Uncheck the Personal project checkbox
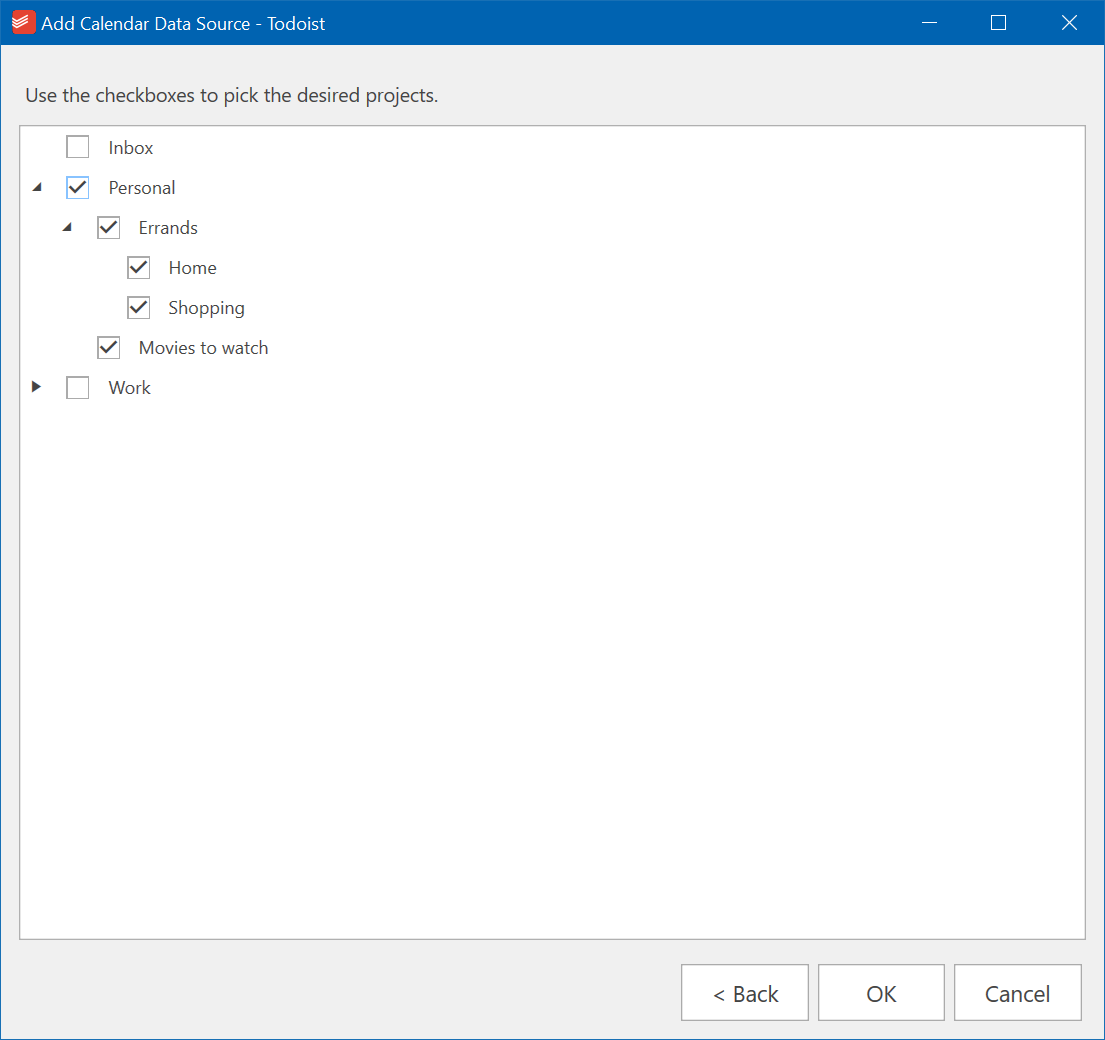The height and width of the screenshot is (1040, 1105). click(x=78, y=187)
